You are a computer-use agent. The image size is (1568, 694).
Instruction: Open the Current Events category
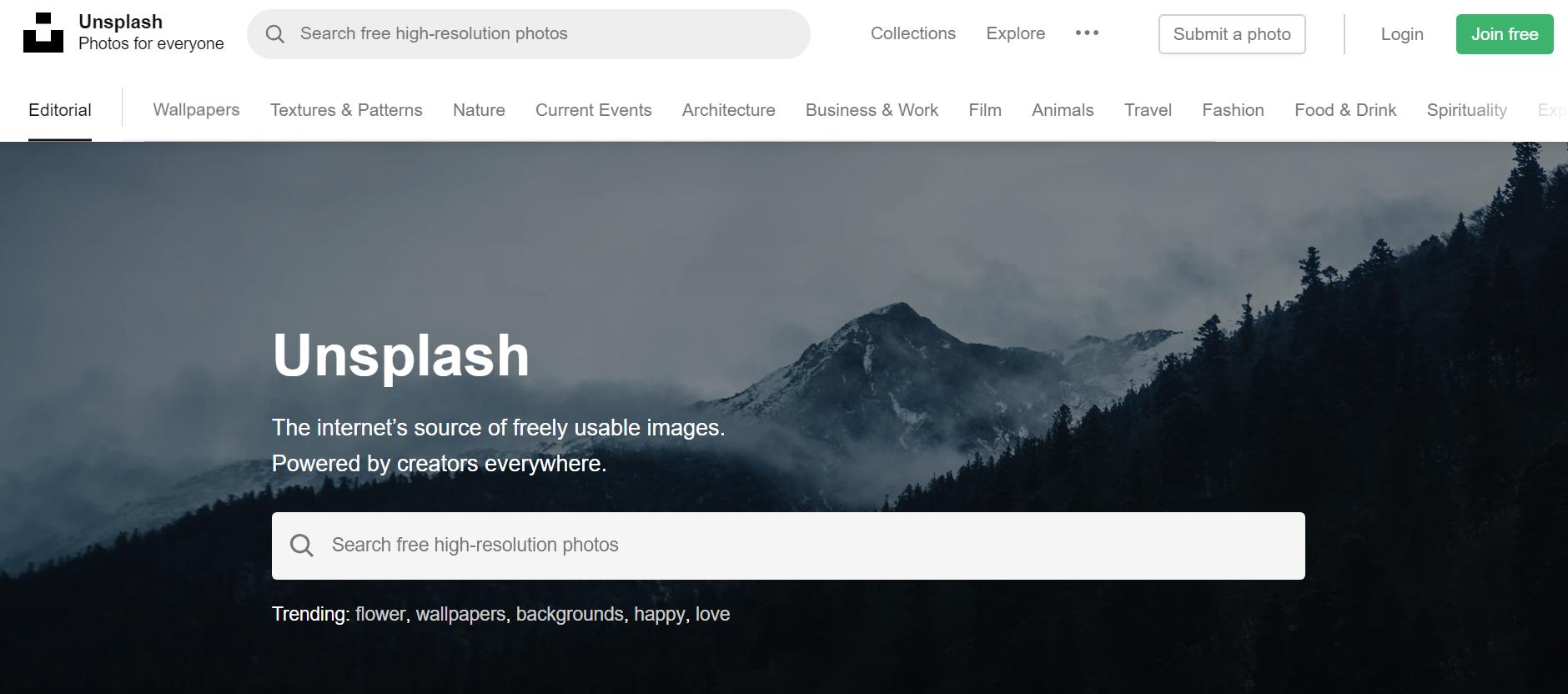coord(594,110)
